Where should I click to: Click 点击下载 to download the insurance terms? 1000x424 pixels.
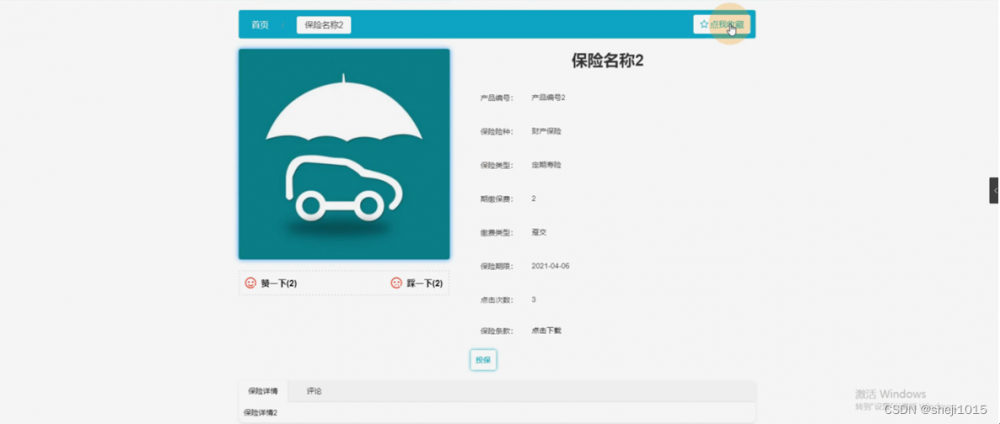coord(547,331)
